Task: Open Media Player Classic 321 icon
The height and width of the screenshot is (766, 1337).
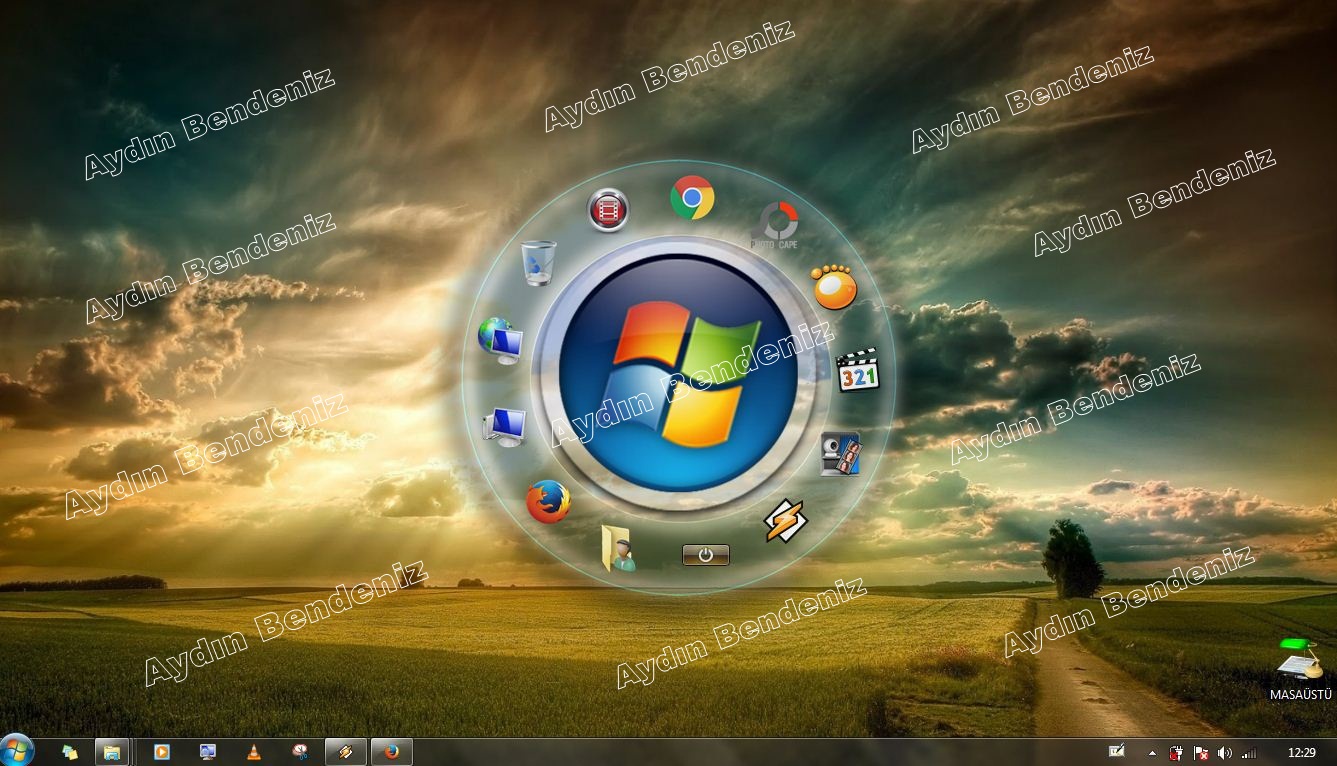Action: pos(857,370)
